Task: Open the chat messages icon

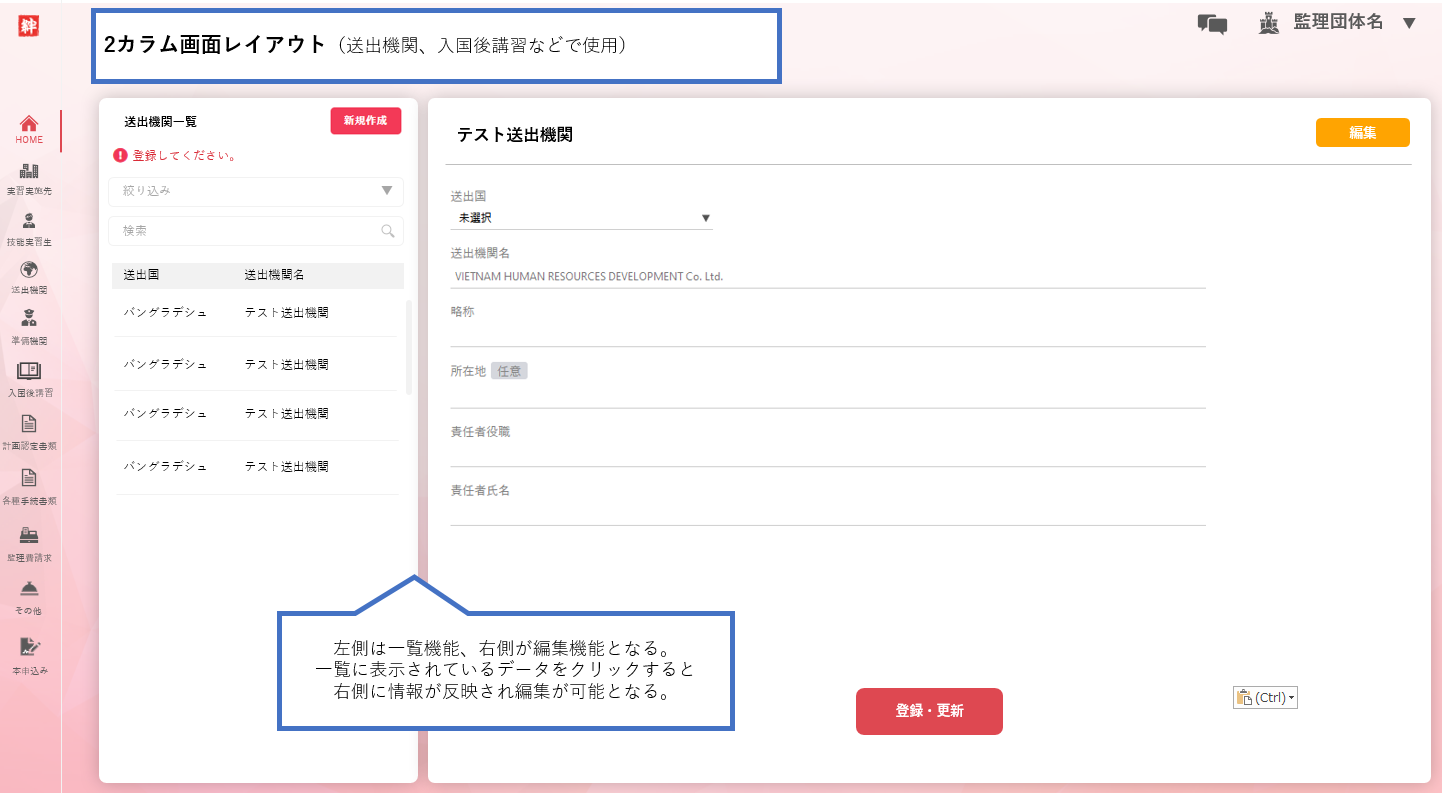Action: tap(1212, 24)
